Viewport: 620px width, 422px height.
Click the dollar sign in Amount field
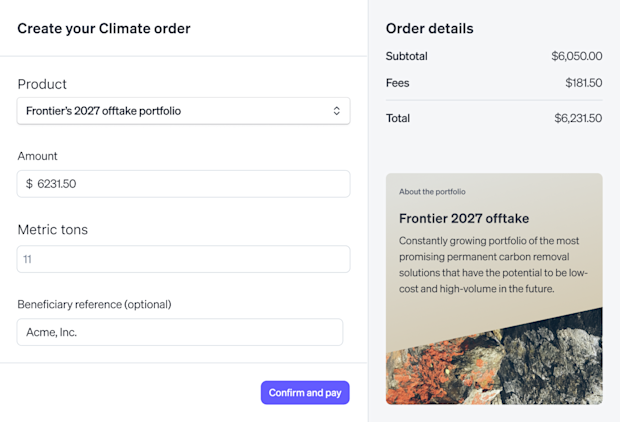point(29,184)
